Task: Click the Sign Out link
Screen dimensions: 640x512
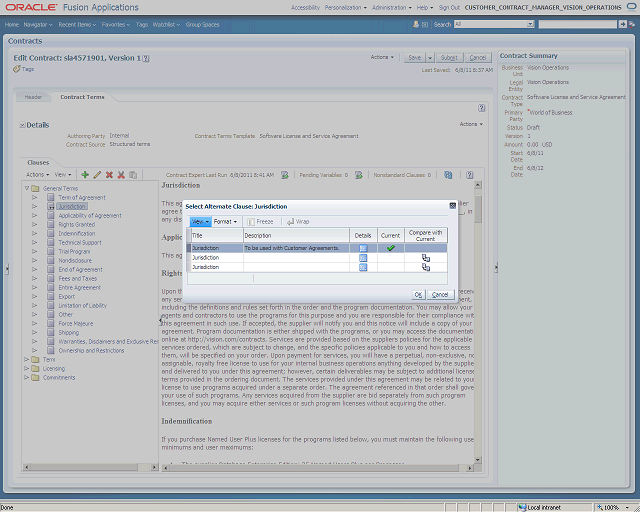Action: 449,7
